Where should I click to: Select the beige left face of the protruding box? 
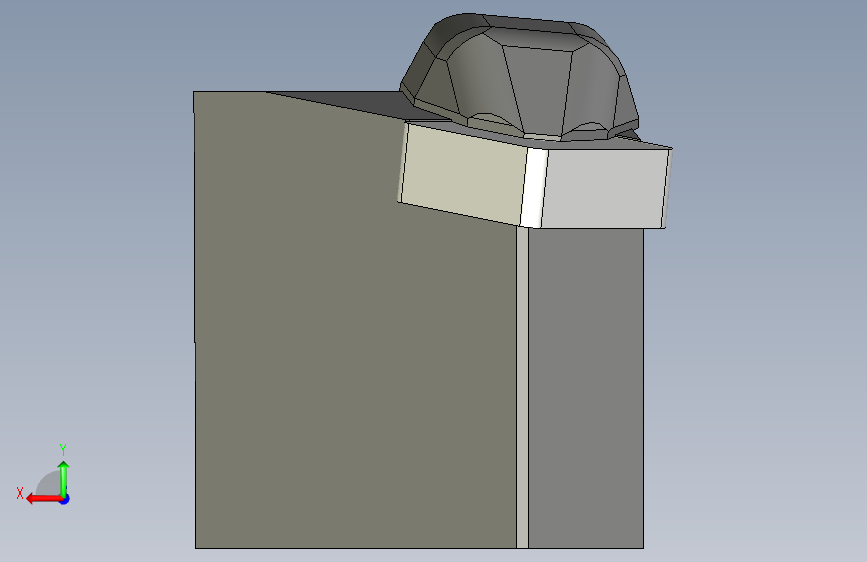(x=463, y=174)
